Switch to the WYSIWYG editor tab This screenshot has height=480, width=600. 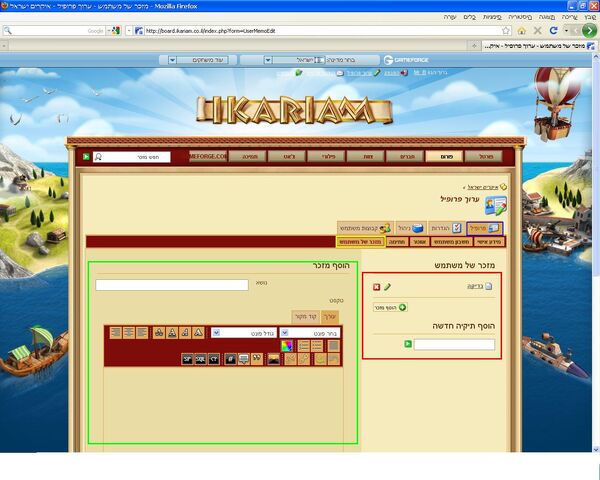pos(329,317)
